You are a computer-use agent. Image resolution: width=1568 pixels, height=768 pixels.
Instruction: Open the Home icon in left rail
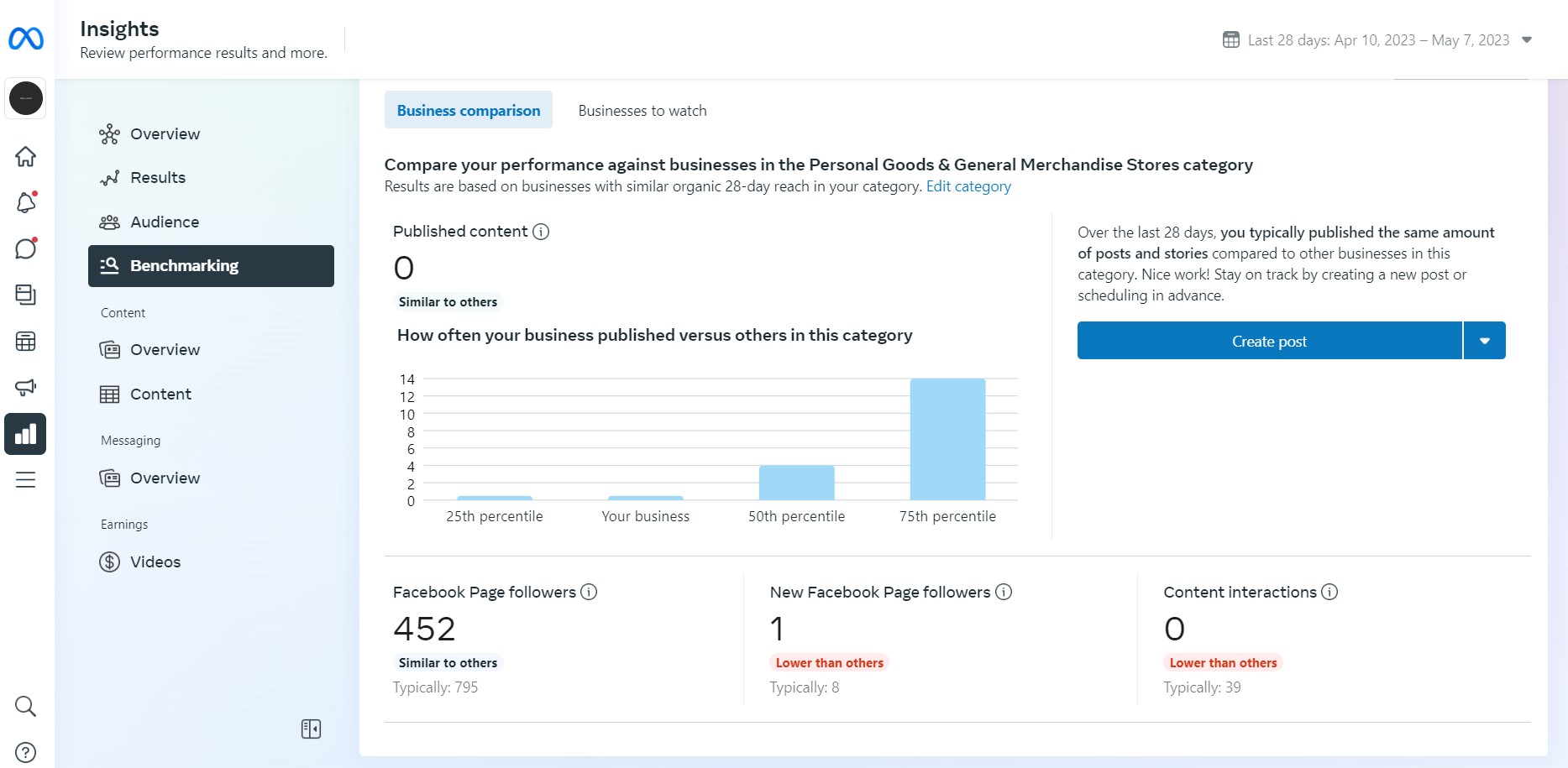(x=25, y=157)
